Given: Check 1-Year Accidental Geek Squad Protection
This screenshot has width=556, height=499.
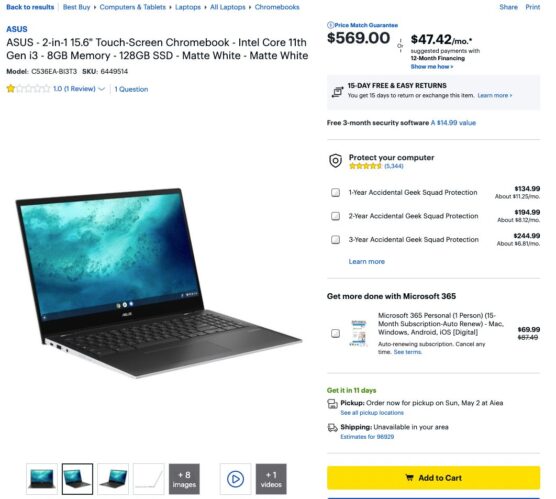Looking at the screenshot, I should click(x=335, y=193).
